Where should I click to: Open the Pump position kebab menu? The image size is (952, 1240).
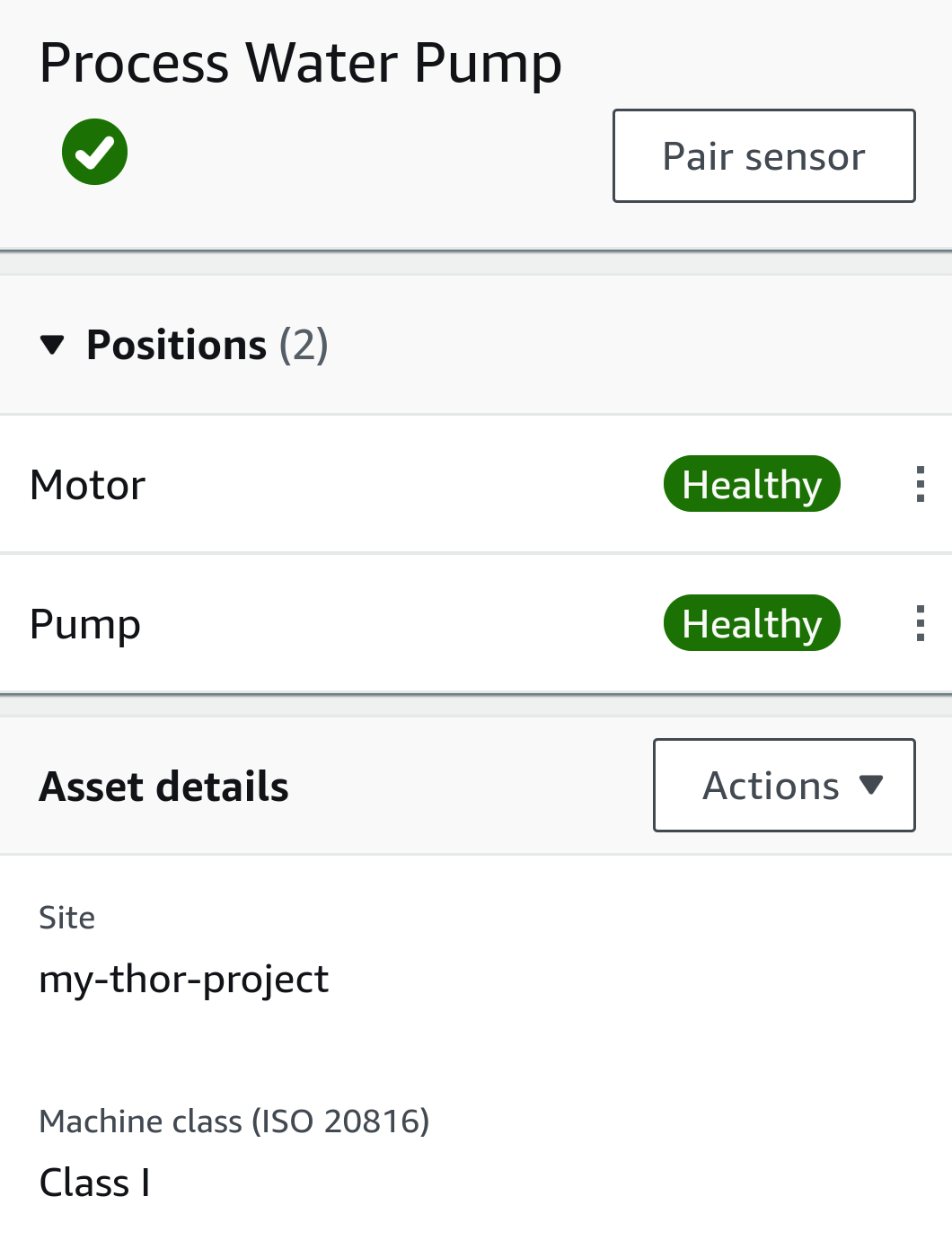(x=920, y=623)
